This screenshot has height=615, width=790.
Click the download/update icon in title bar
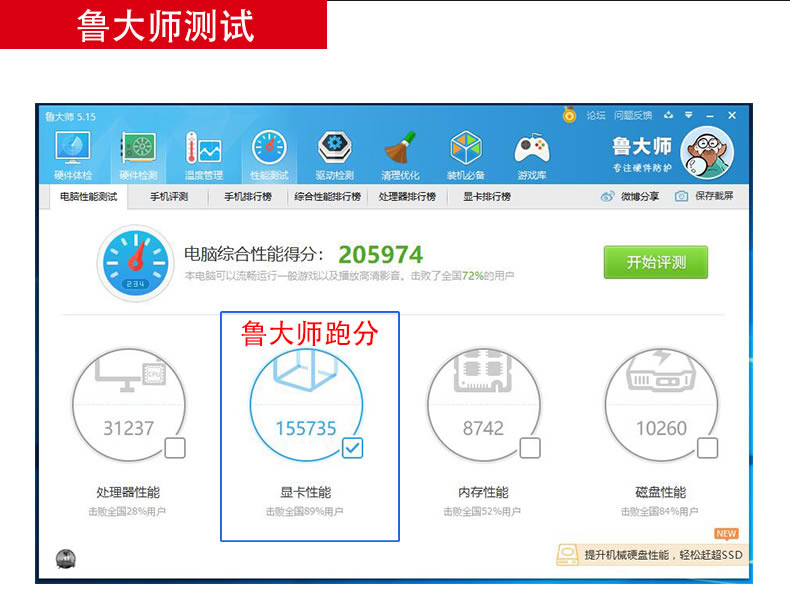(668, 115)
